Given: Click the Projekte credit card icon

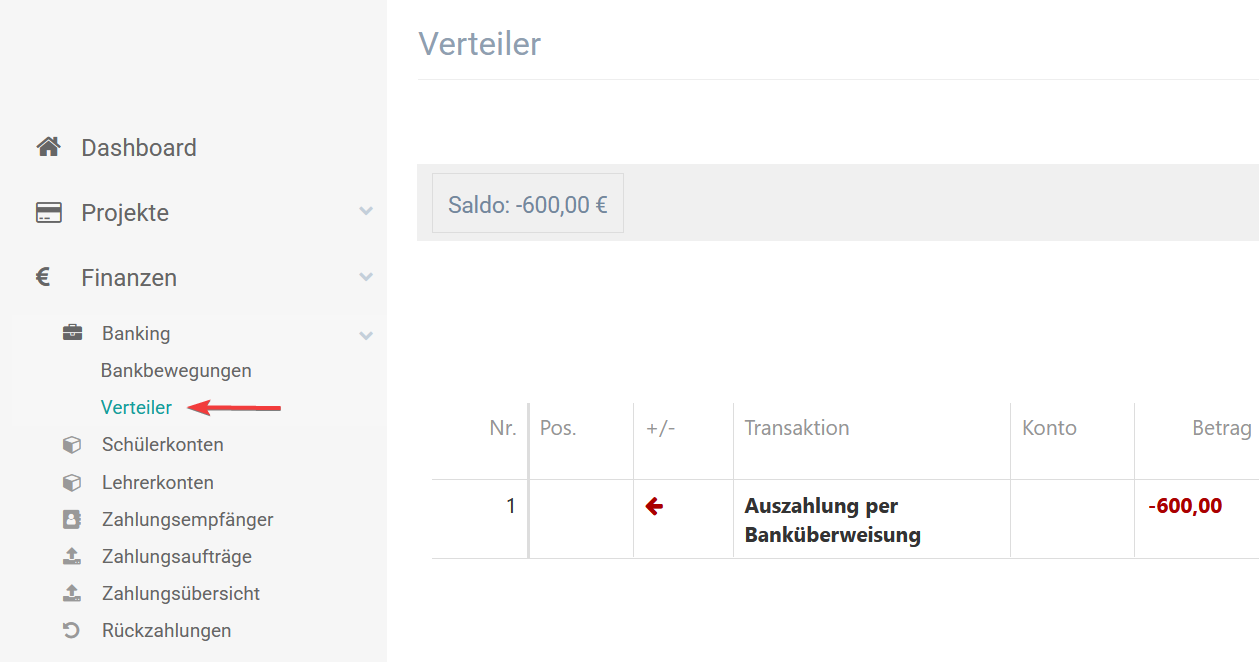Looking at the screenshot, I should coord(48,213).
